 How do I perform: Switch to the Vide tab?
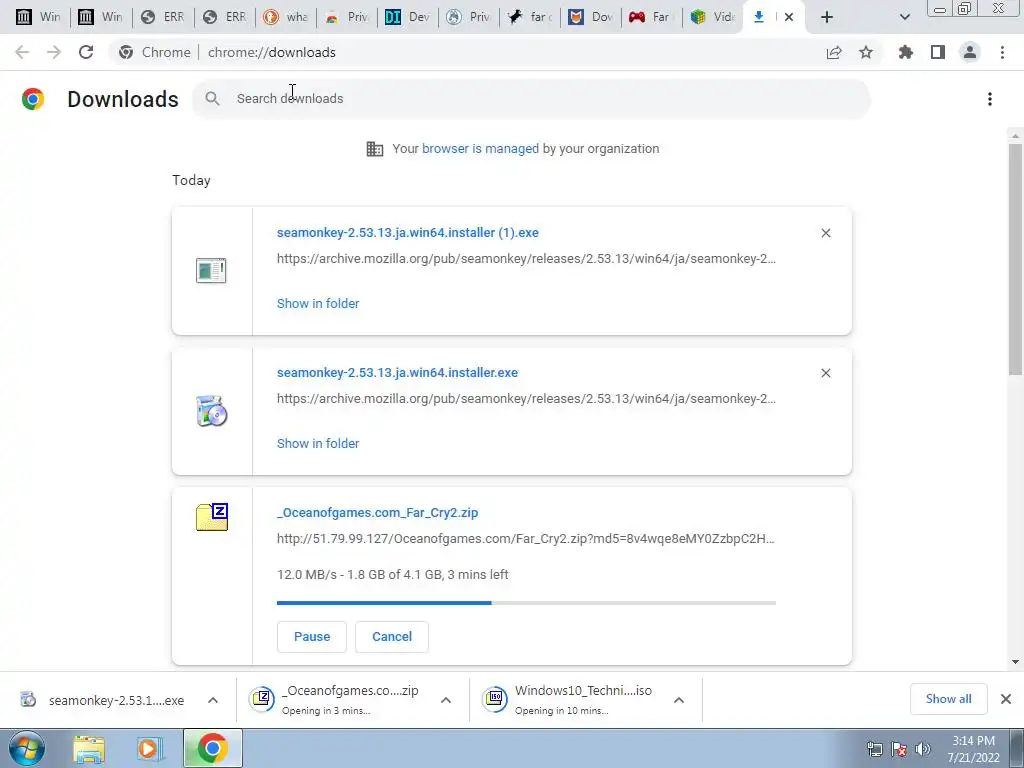[714, 17]
